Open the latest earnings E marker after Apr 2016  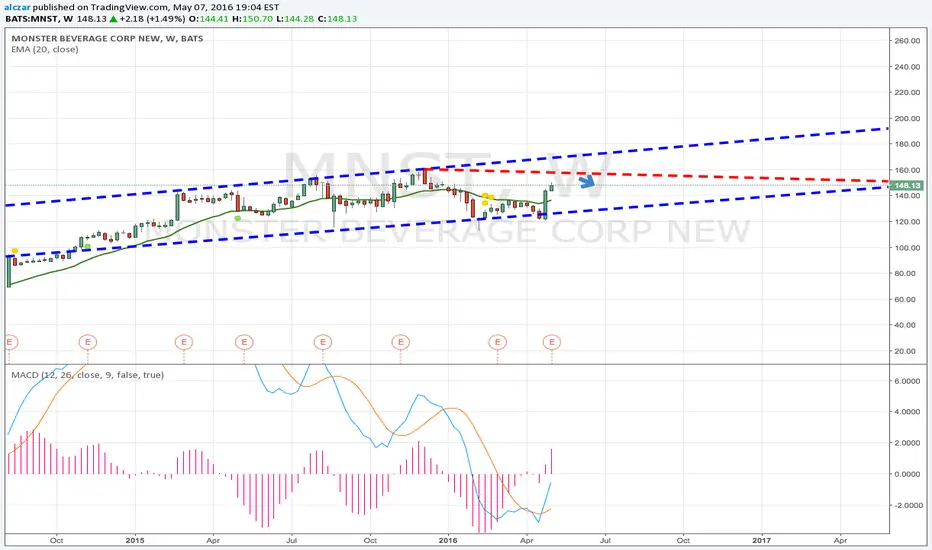(x=552, y=342)
